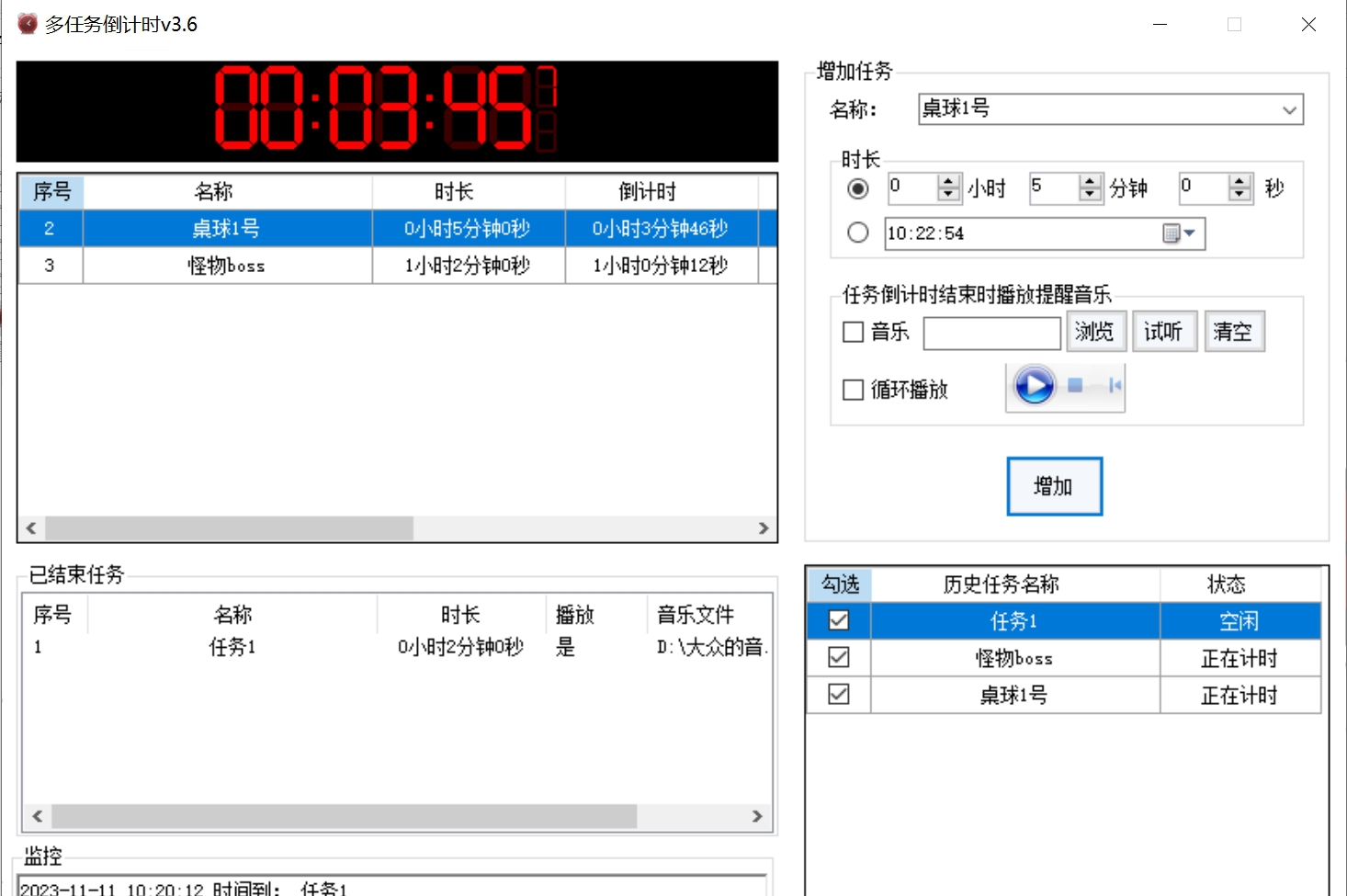The height and width of the screenshot is (896, 1347).
Task: Click the 0小时3分钟46秒 countdown cell
Action: (661, 229)
